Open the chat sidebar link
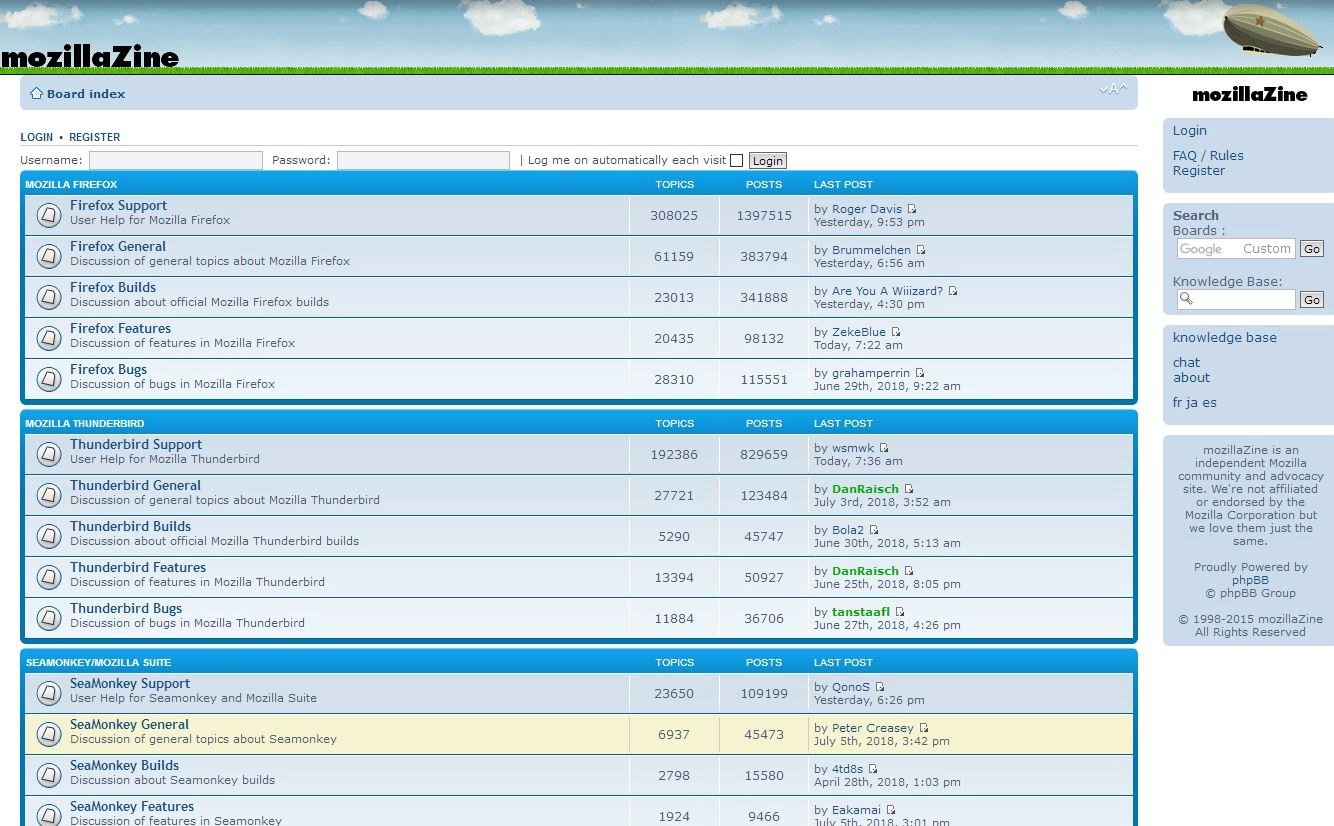This screenshot has height=826, width=1334. [1186, 363]
